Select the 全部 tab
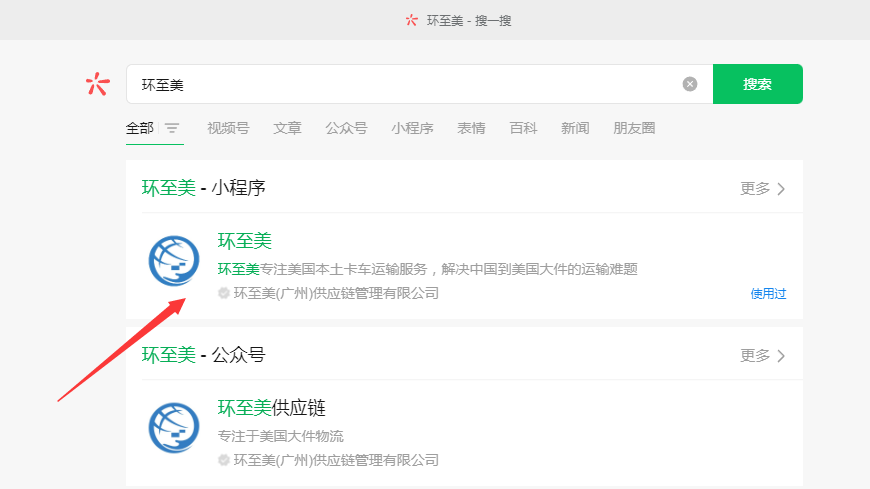 point(140,128)
